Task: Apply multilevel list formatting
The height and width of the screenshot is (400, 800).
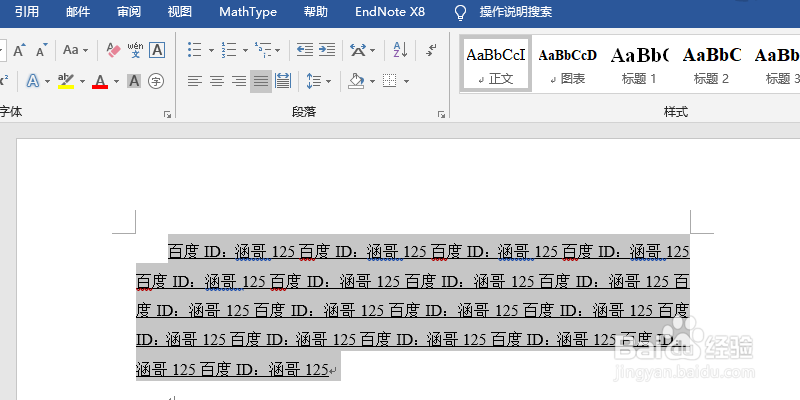Action: pos(263,50)
